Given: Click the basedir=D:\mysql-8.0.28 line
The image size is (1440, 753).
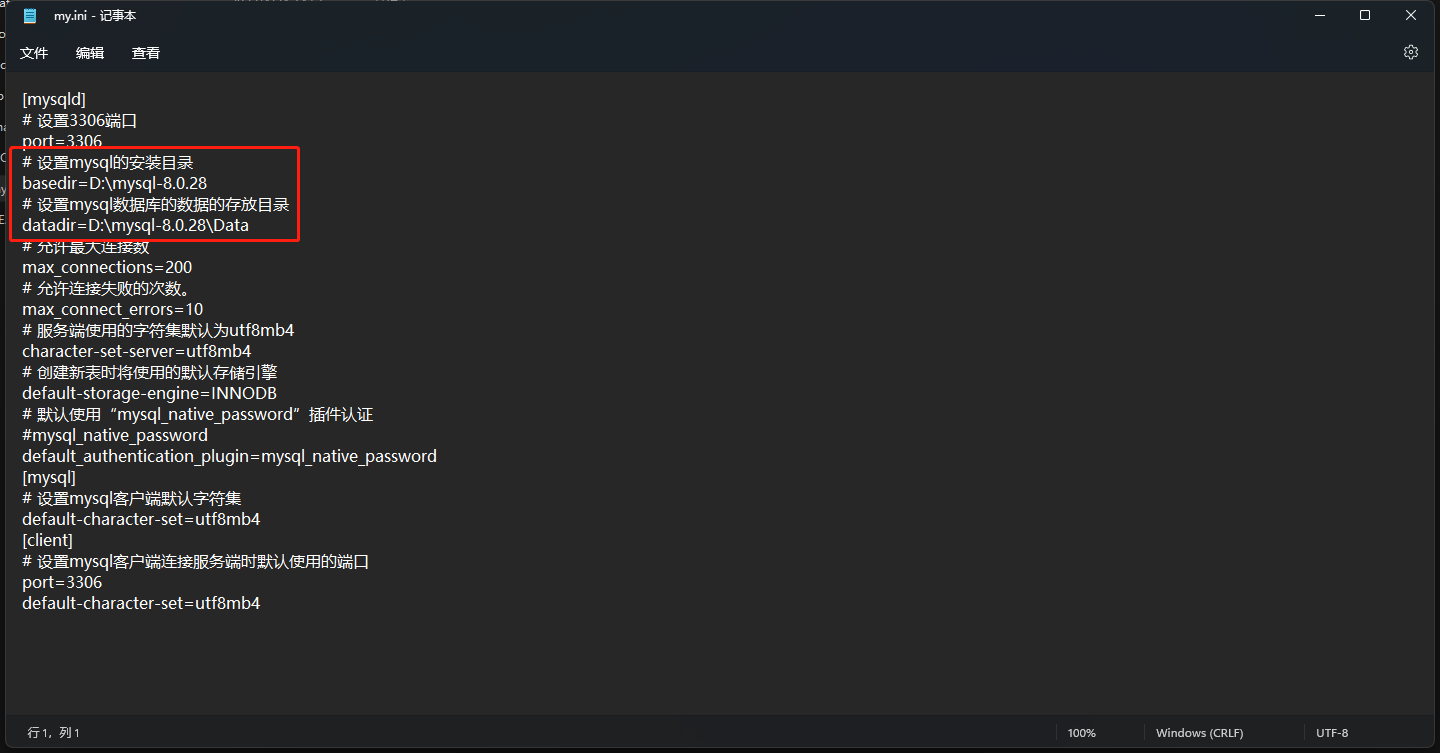Looking at the screenshot, I should point(114,183).
